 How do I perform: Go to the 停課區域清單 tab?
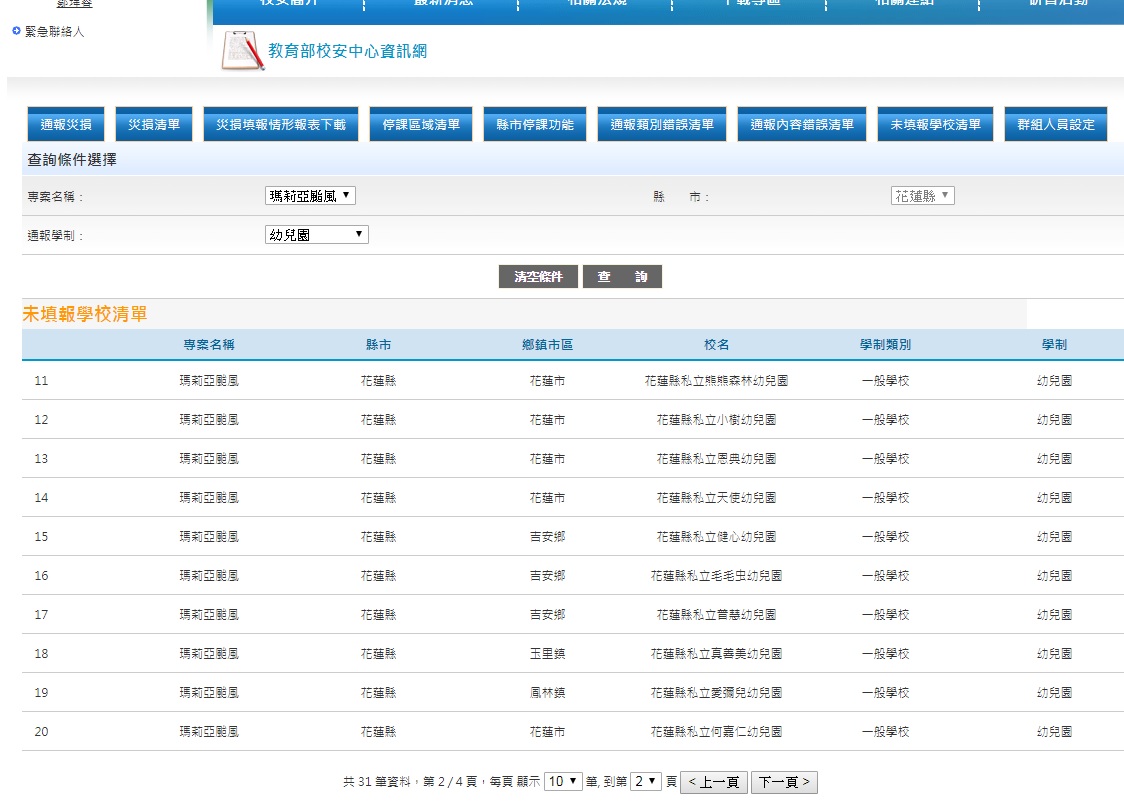point(421,125)
